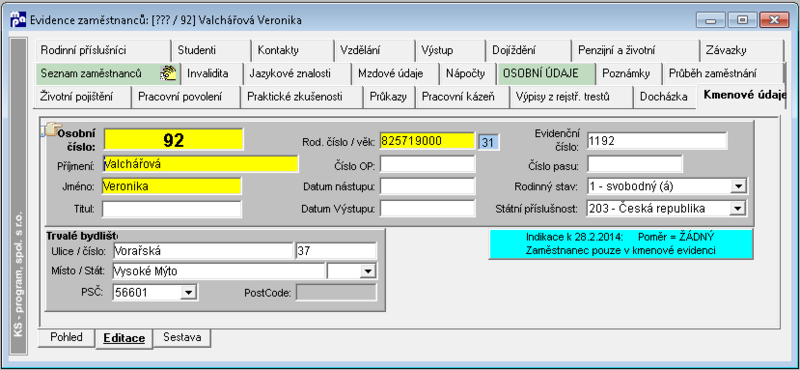Switch to the Invalidita tab
Viewport: 800px width, 370px height.
[212, 73]
